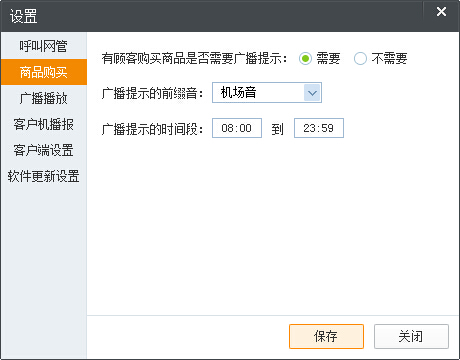Show the 软件更新设置 page
The image size is (460, 360).
[x=44, y=176]
